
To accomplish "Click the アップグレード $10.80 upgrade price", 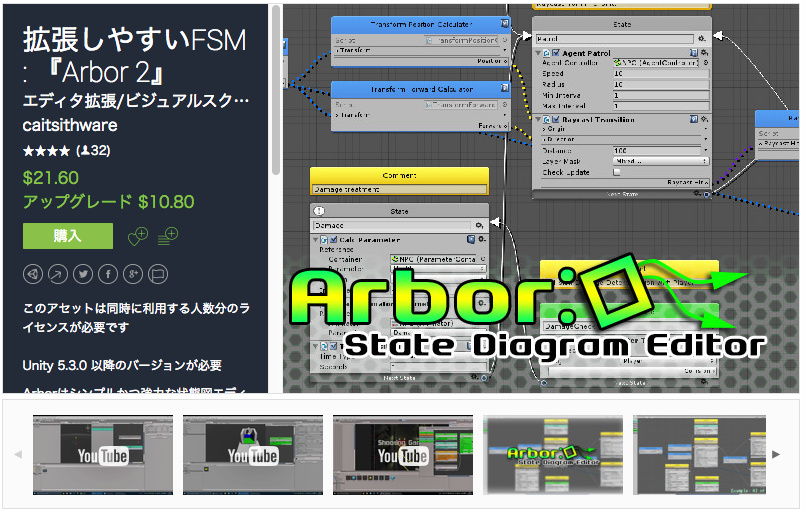I will click(109, 201).
